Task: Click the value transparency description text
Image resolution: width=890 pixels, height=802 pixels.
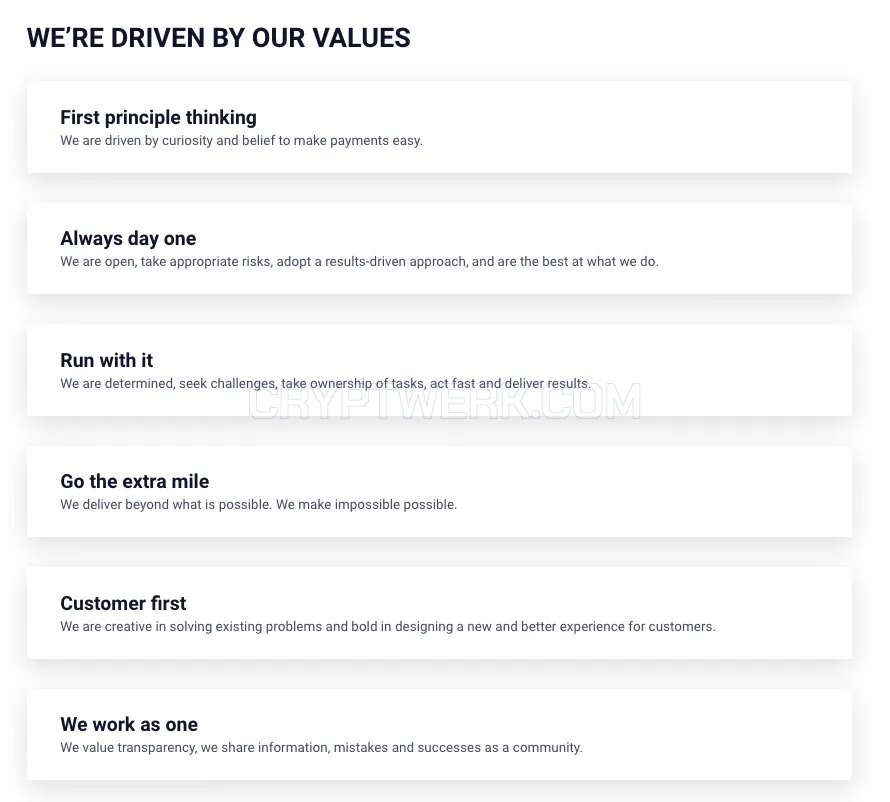Action: coord(321,748)
